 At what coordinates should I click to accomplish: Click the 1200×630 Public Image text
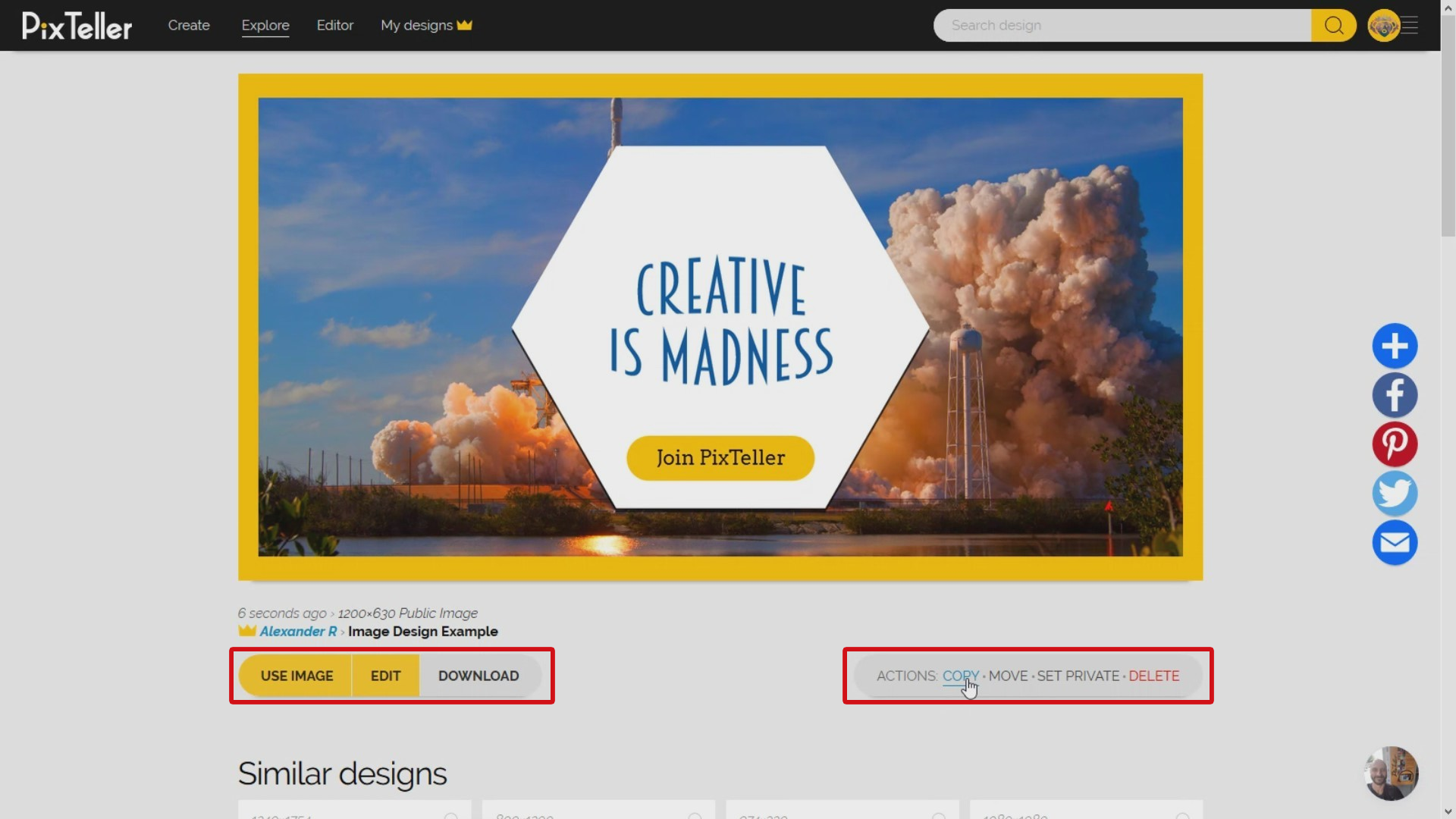(408, 613)
